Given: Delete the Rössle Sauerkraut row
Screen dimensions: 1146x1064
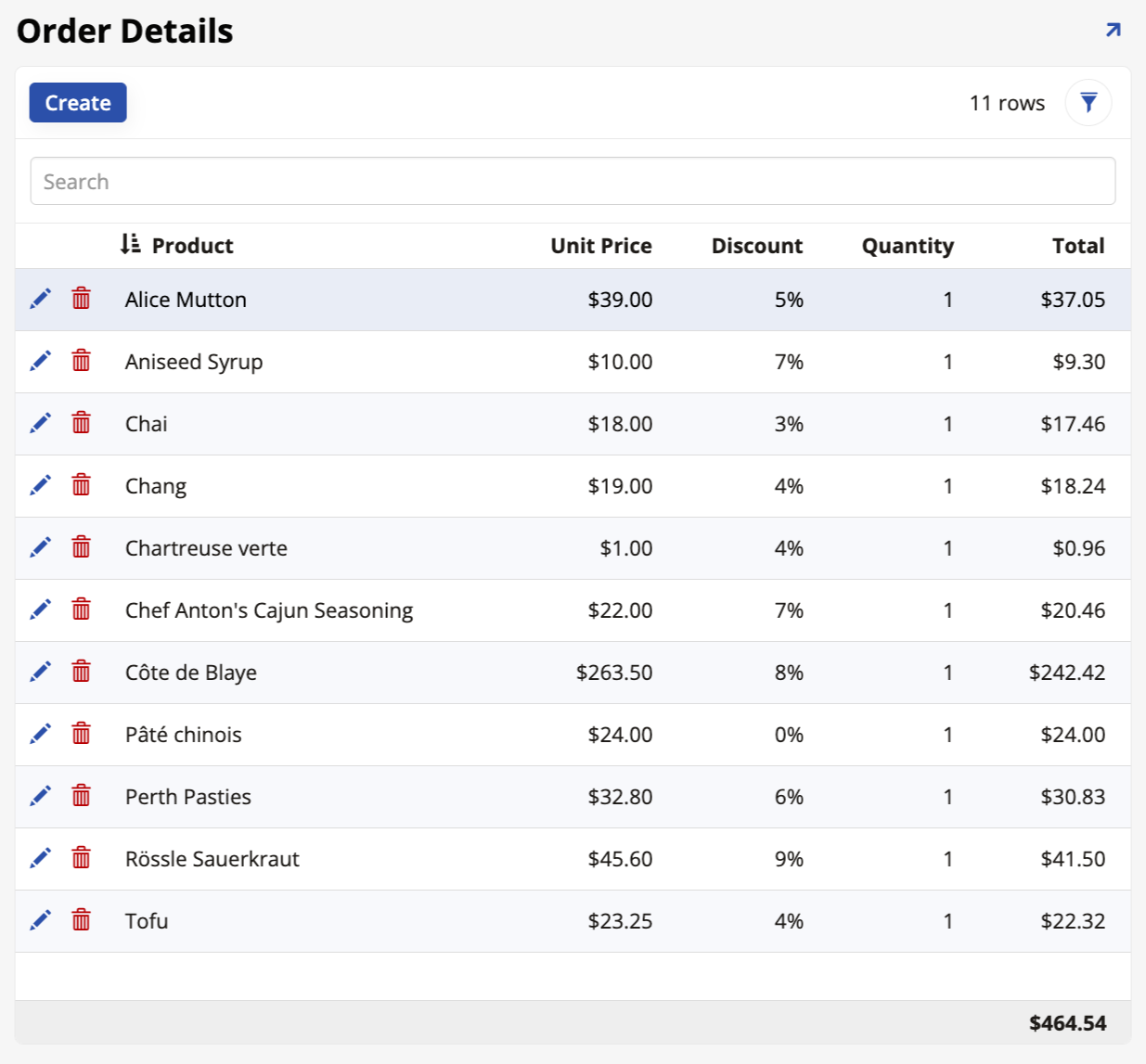Looking at the screenshot, I should pyautogui.click(x=81, y=858).
